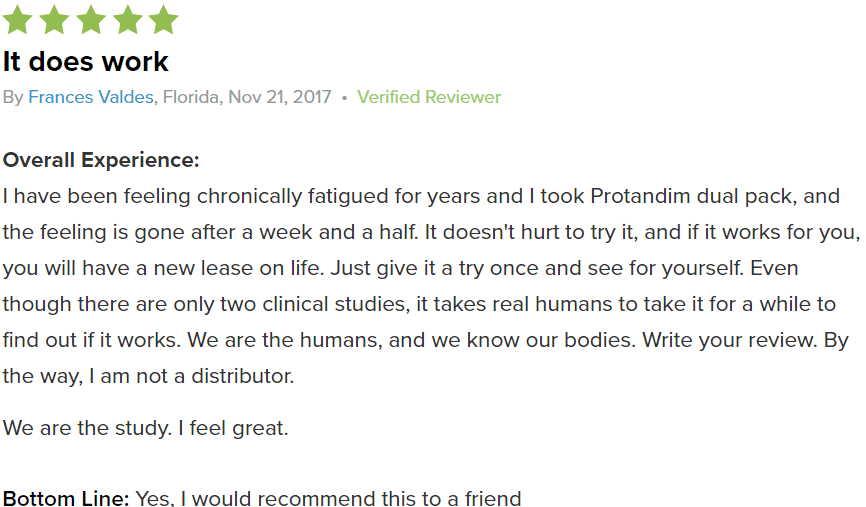Click the second green rating star
Image resolution: width=866 pixels, height=507 pixels.
pos(54,19)
